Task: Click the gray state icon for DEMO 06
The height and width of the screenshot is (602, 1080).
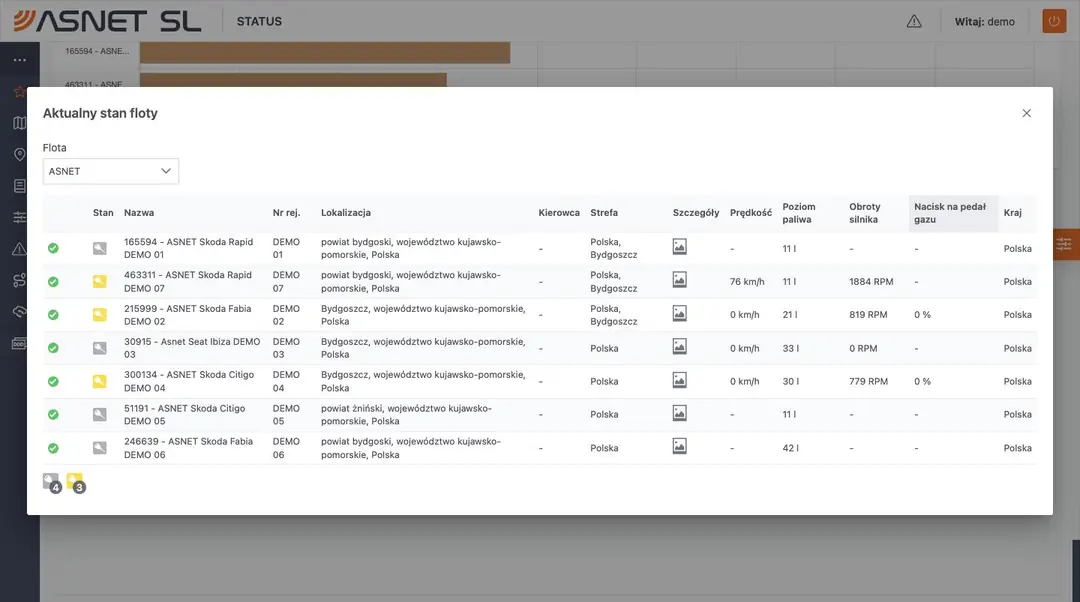Action: coord(100,448)
